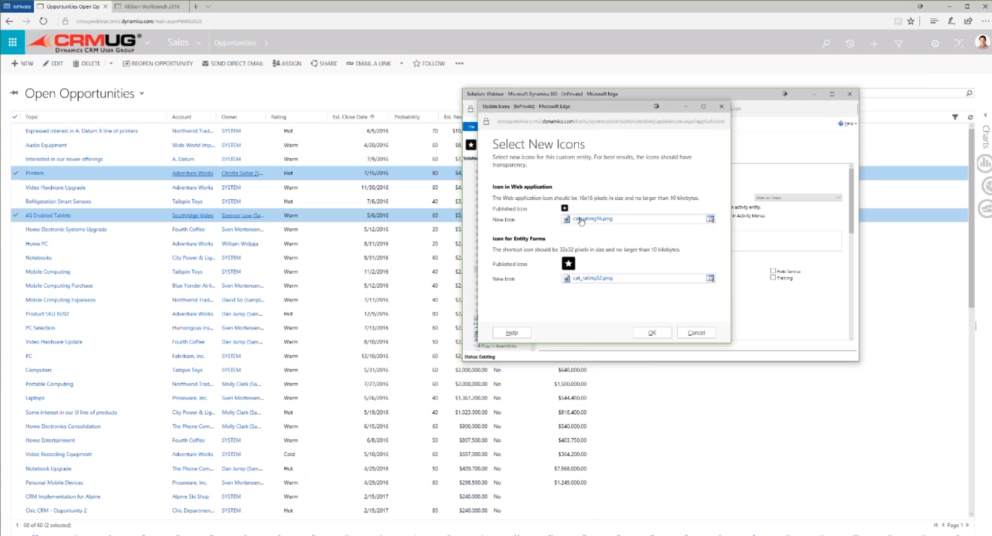992x536 pixels.
Task: Open Adventure Works account on Printers row
Action: click(x=192, y=173)
